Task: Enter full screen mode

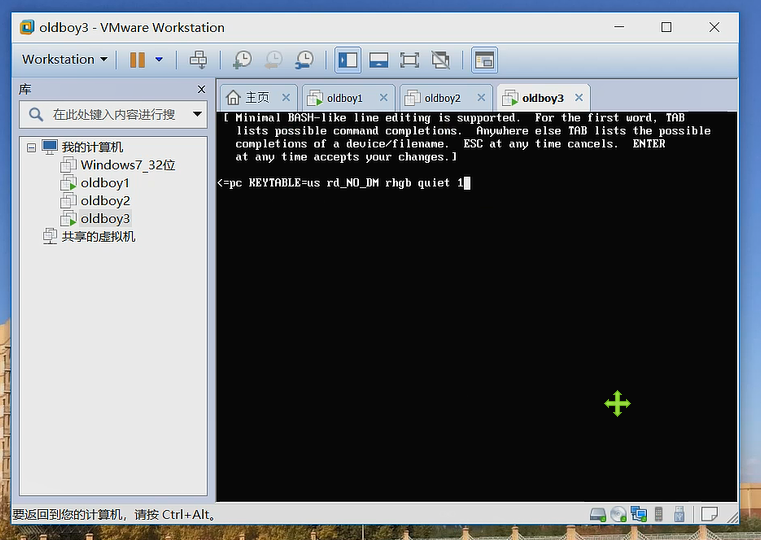Action: tap(409, 60)
